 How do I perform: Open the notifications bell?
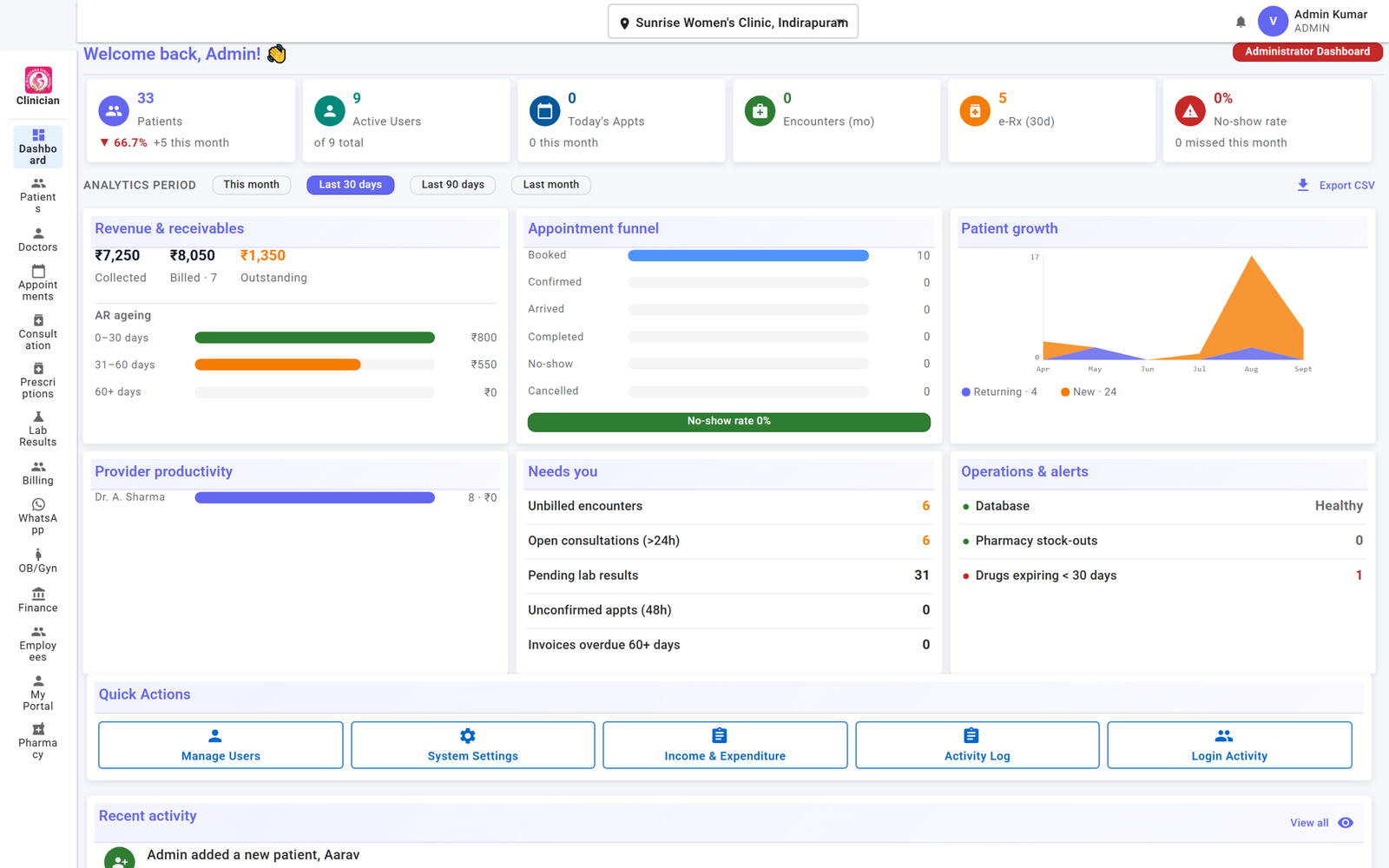(x=1241, y=22)
